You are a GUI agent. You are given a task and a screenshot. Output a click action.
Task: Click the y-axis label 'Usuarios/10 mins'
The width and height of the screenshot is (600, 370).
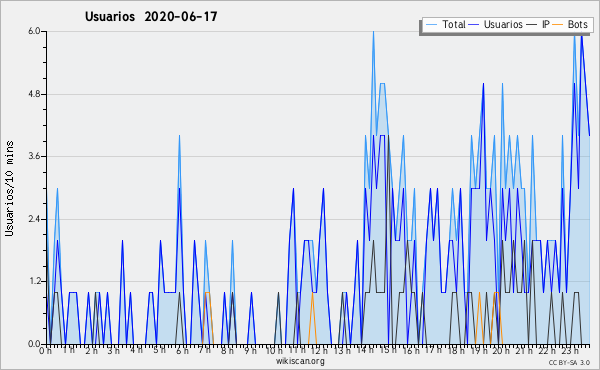pos(9,188)
